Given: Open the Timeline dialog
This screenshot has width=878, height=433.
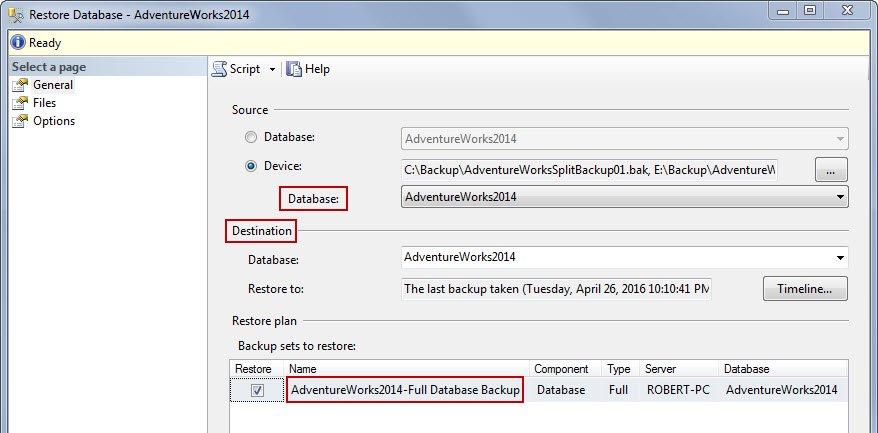Looking at the screenshot, I should 805,289.
